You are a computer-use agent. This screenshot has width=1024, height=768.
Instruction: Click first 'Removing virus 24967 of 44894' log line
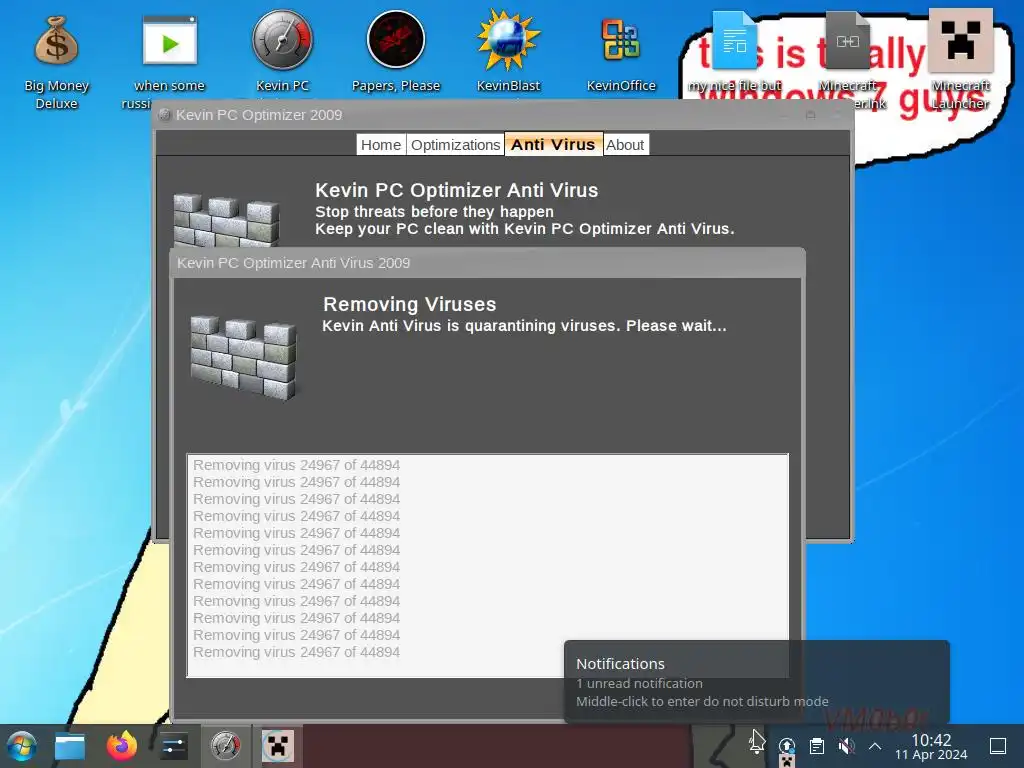(296, 465)
